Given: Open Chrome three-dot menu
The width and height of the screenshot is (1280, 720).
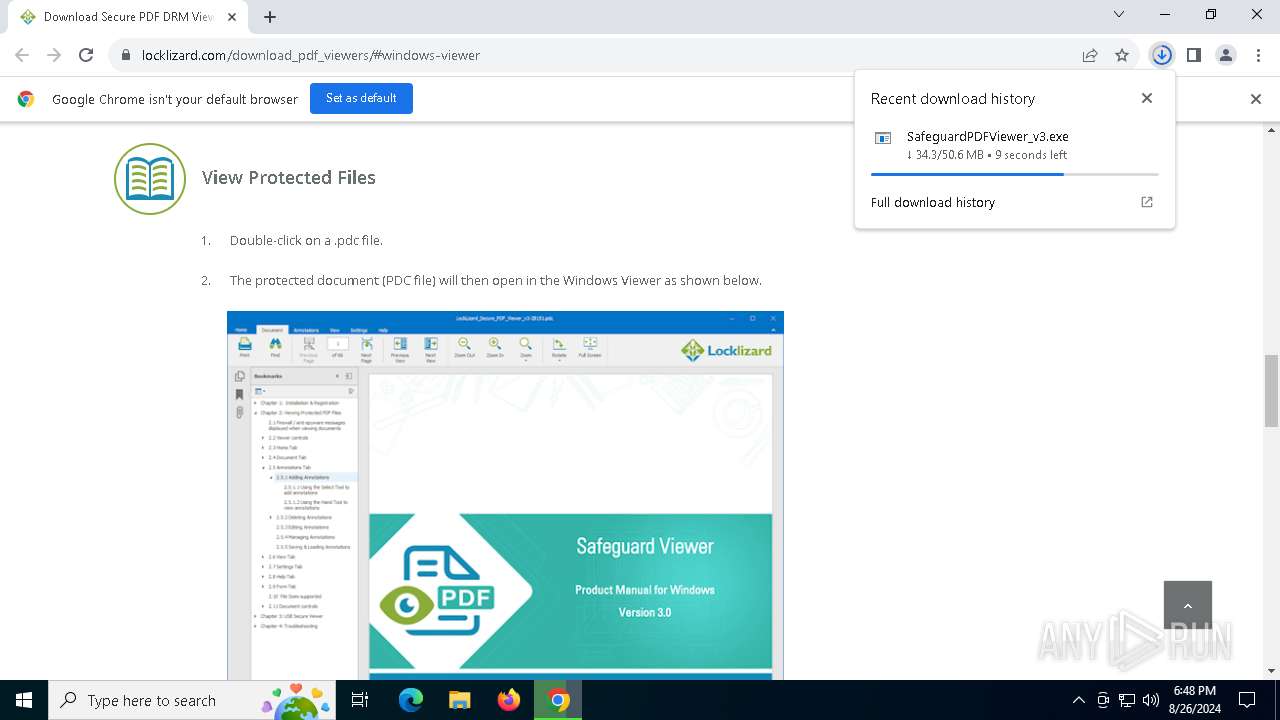Looking at the screenshot, I should (1258, 55).
